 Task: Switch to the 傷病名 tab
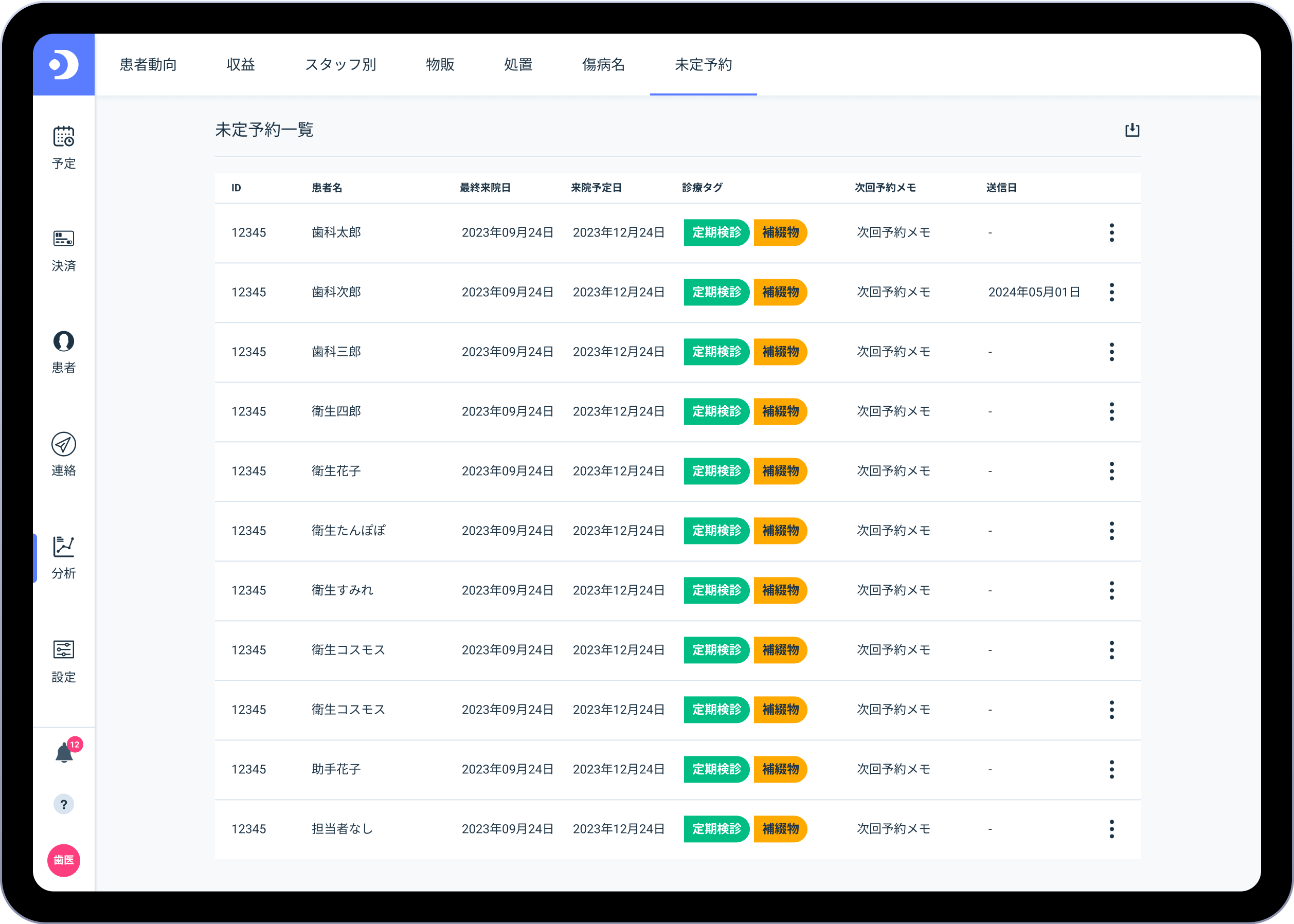(x=603, y=65)
